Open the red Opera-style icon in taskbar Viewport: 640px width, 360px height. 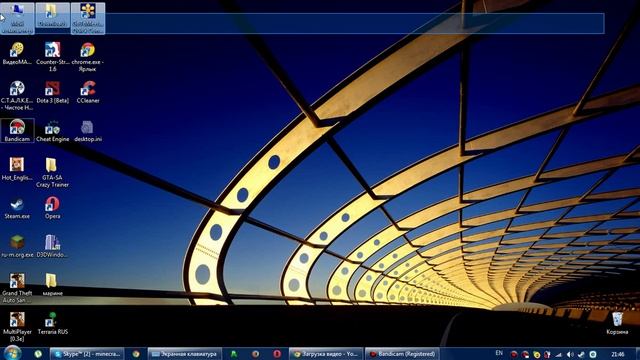(x=277, y=354)
